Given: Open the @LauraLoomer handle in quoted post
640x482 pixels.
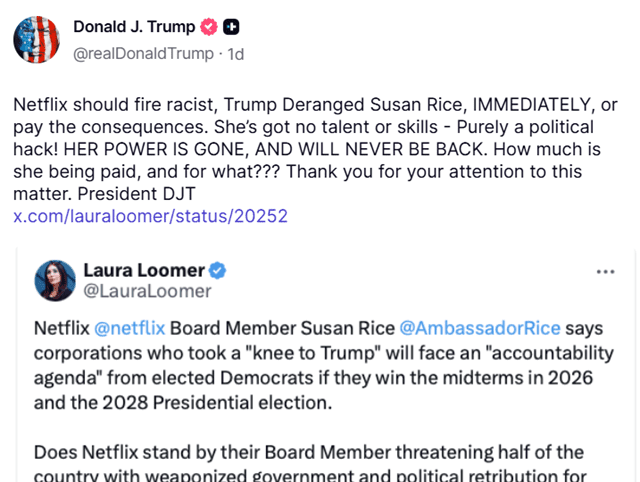Looking at the screenshot, I should pyautogui.click(x=147, y=291).
